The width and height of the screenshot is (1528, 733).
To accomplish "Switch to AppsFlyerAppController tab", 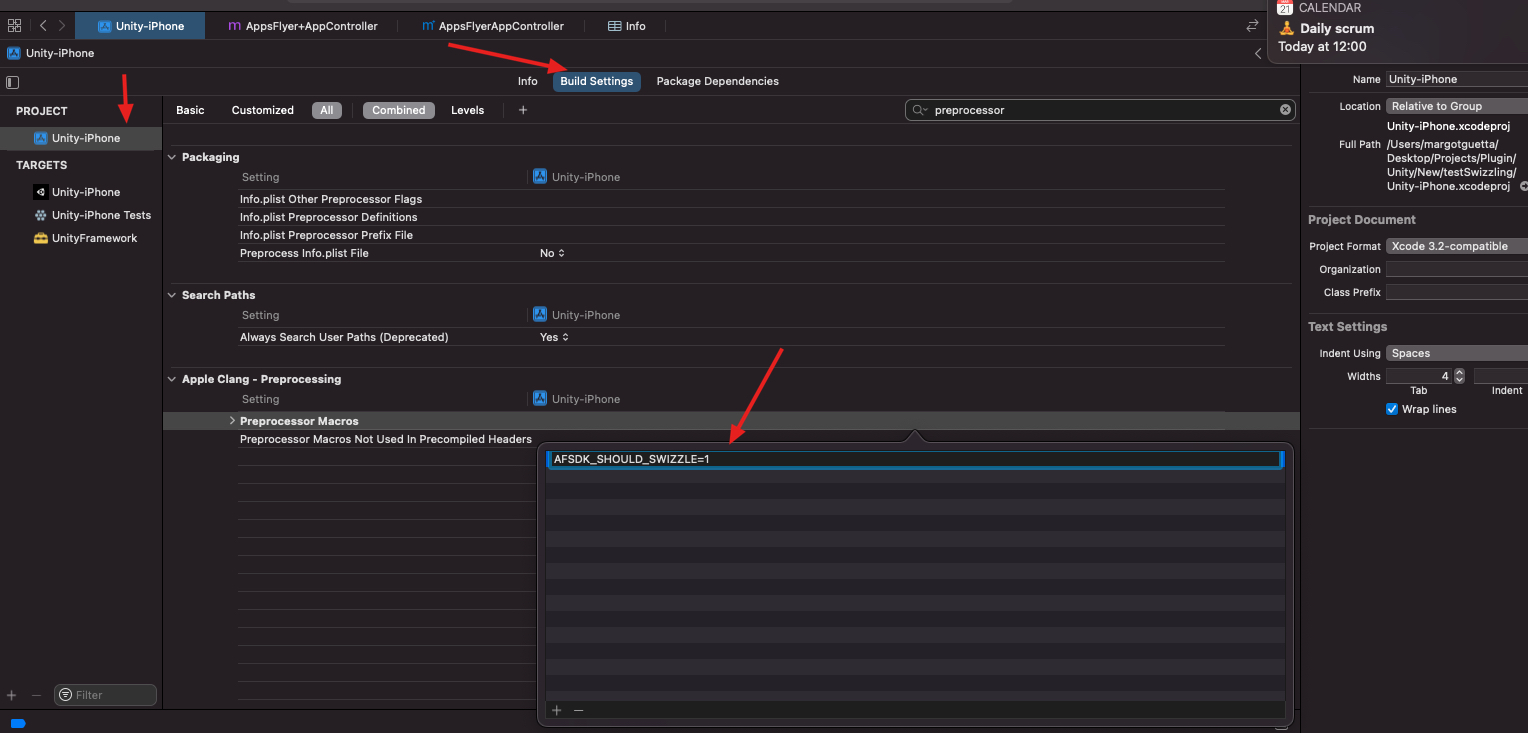I will point(493,26).
